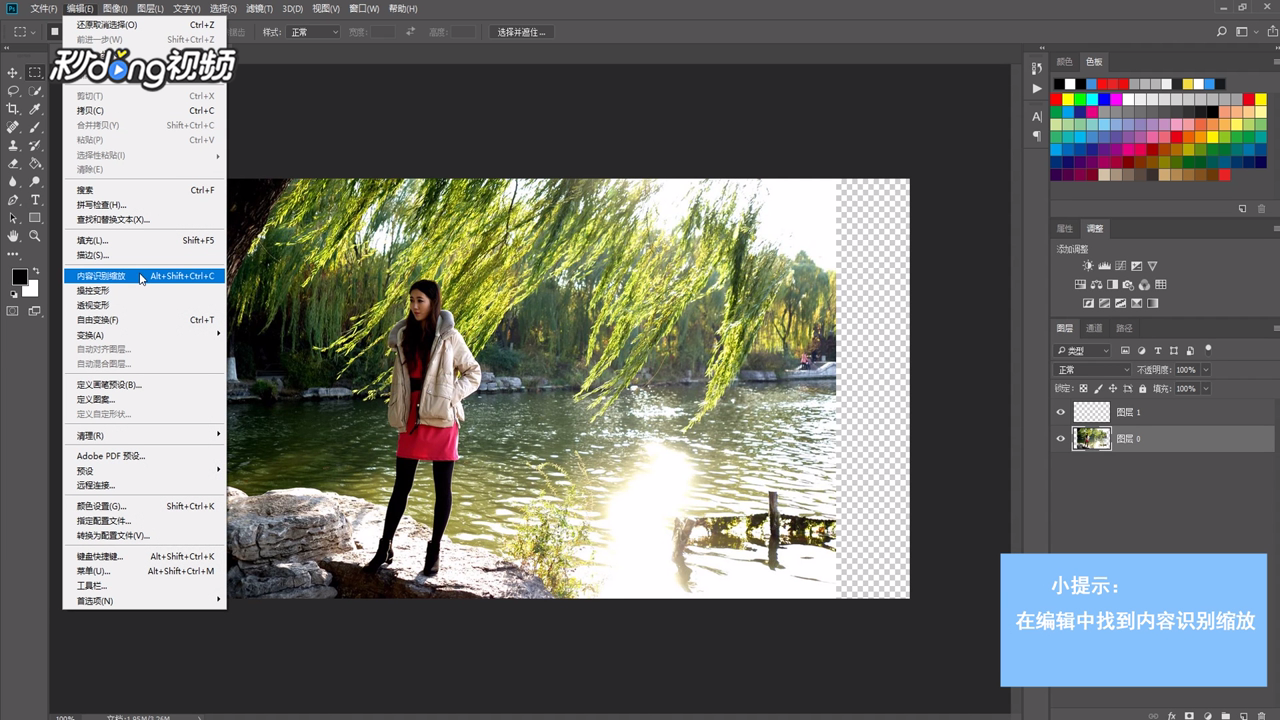Viewport: 1280px width, 720px height.
Task: Switch to the 通道 tab
Action: click(1094, 328)
